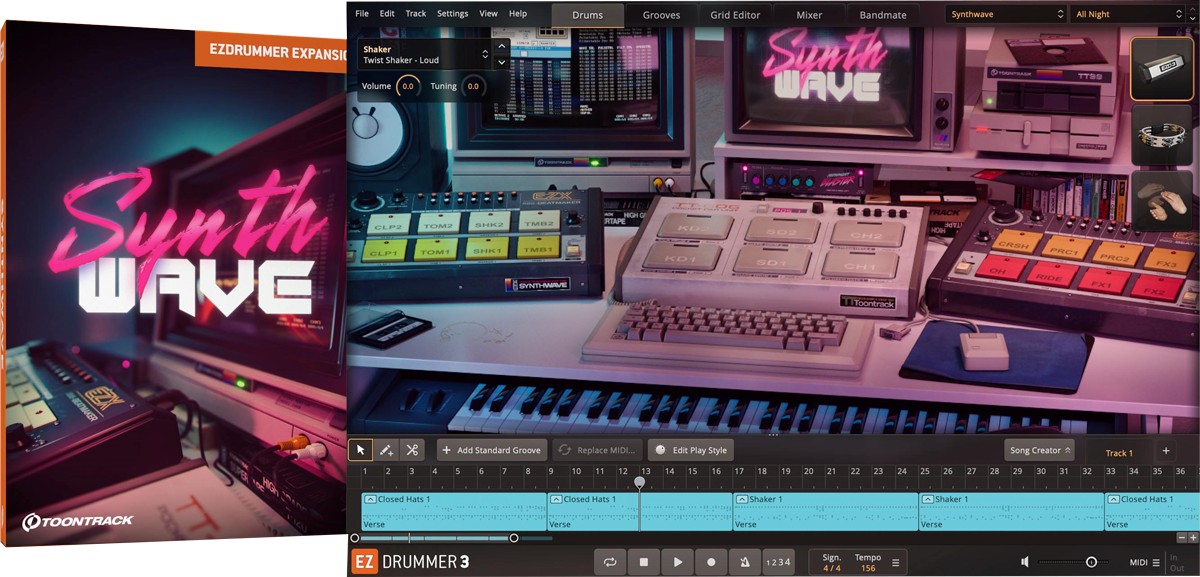The height and width of the screenshot is (577, 1200).
Task: Collapse the first Shaker 1 block
Action: coord(741,499)
